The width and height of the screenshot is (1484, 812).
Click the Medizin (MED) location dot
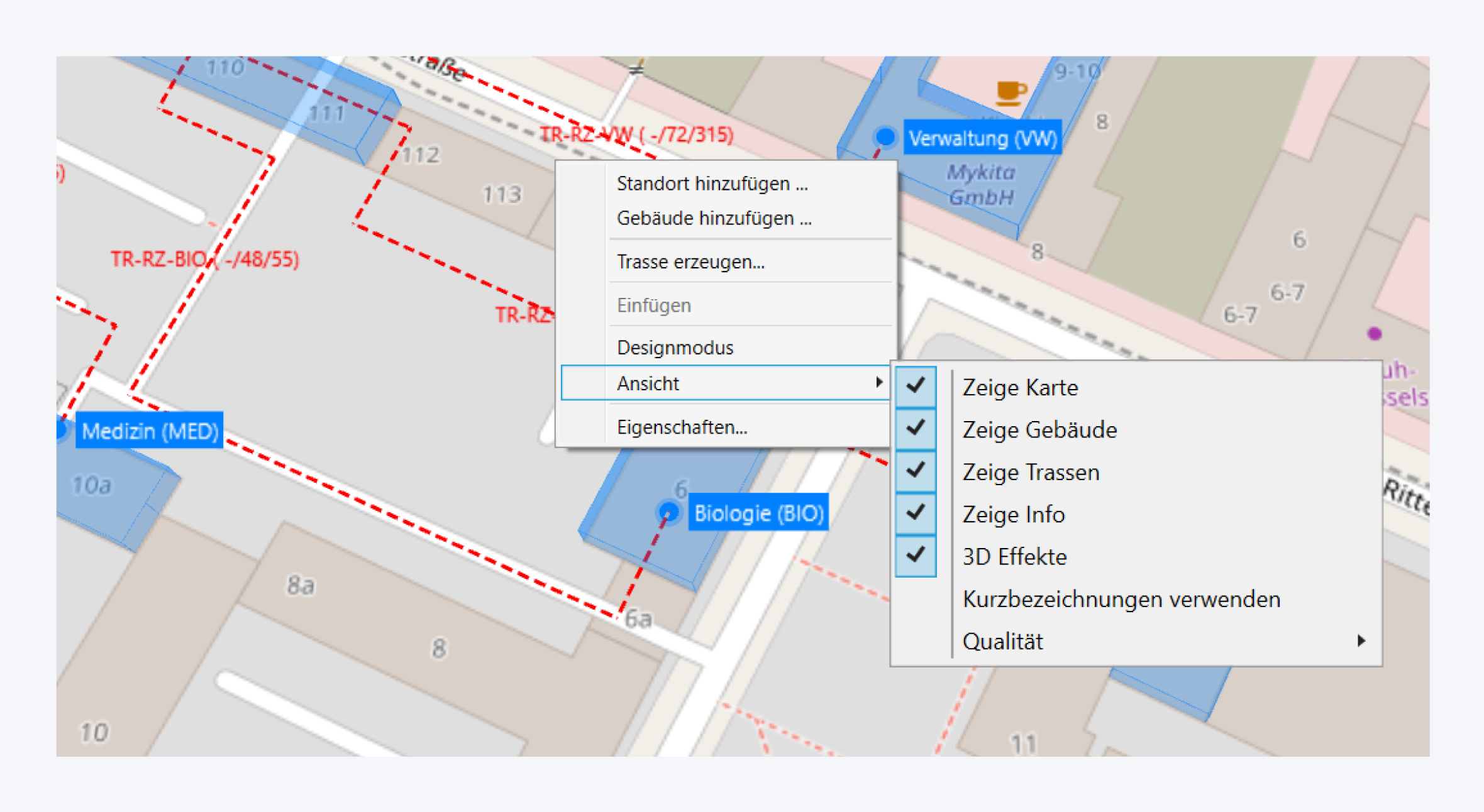pos(61,430)
